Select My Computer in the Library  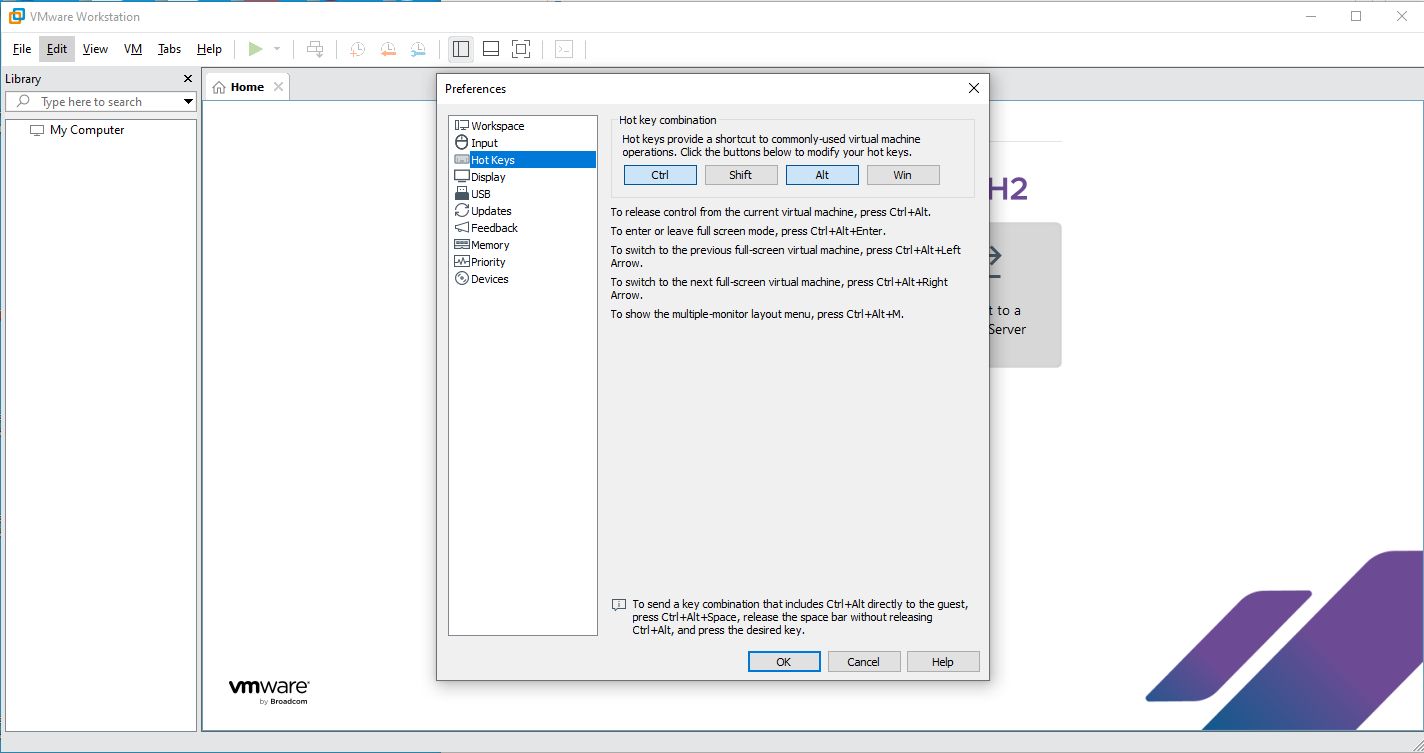tap(87, 130)
